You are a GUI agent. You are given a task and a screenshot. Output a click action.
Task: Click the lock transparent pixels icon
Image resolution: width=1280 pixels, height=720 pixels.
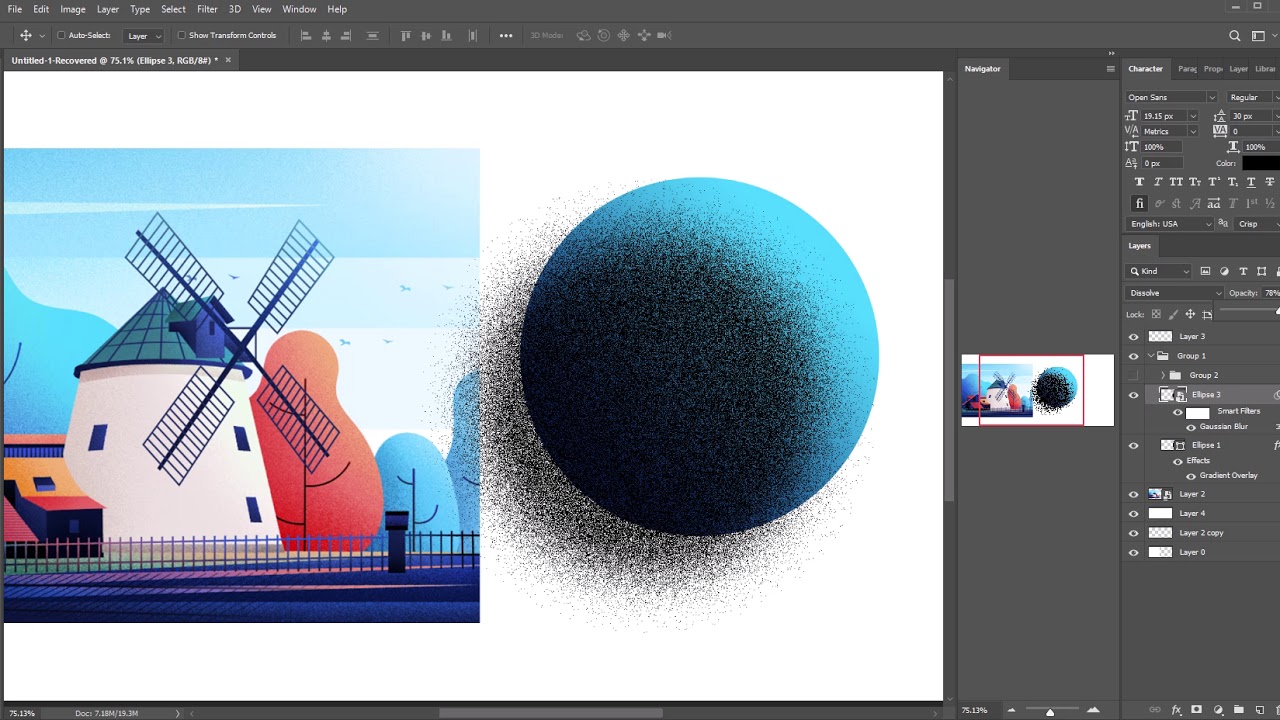(x=1157, y=314)
